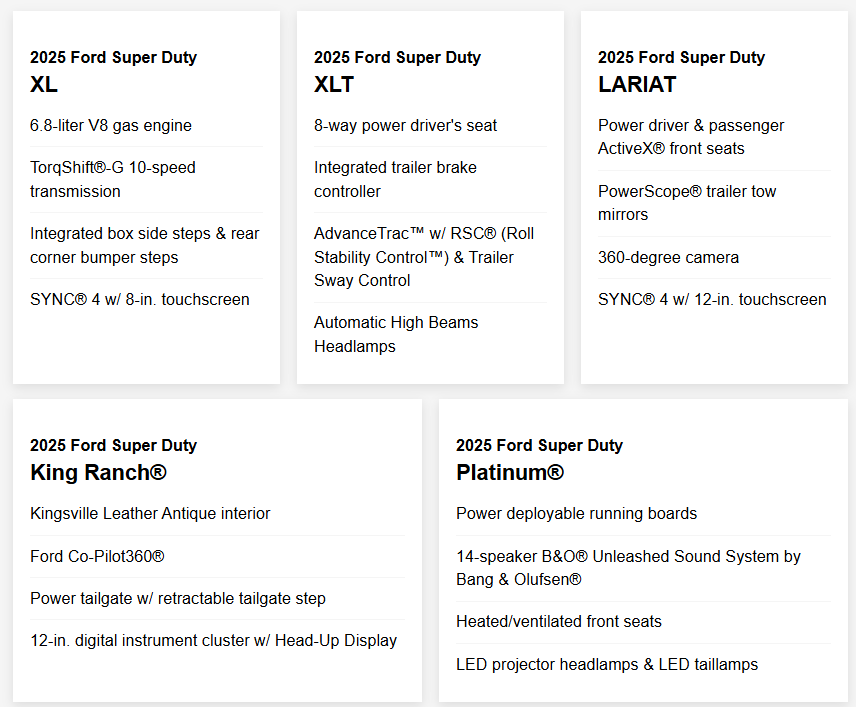Click LED projector headlamps & taillamps text

point(607,664)
